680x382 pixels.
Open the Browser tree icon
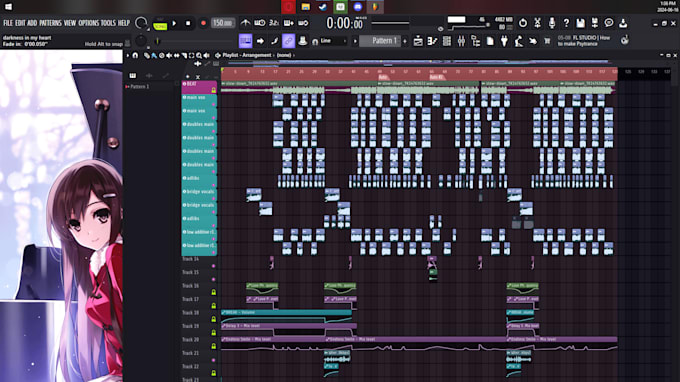point(476,41)
